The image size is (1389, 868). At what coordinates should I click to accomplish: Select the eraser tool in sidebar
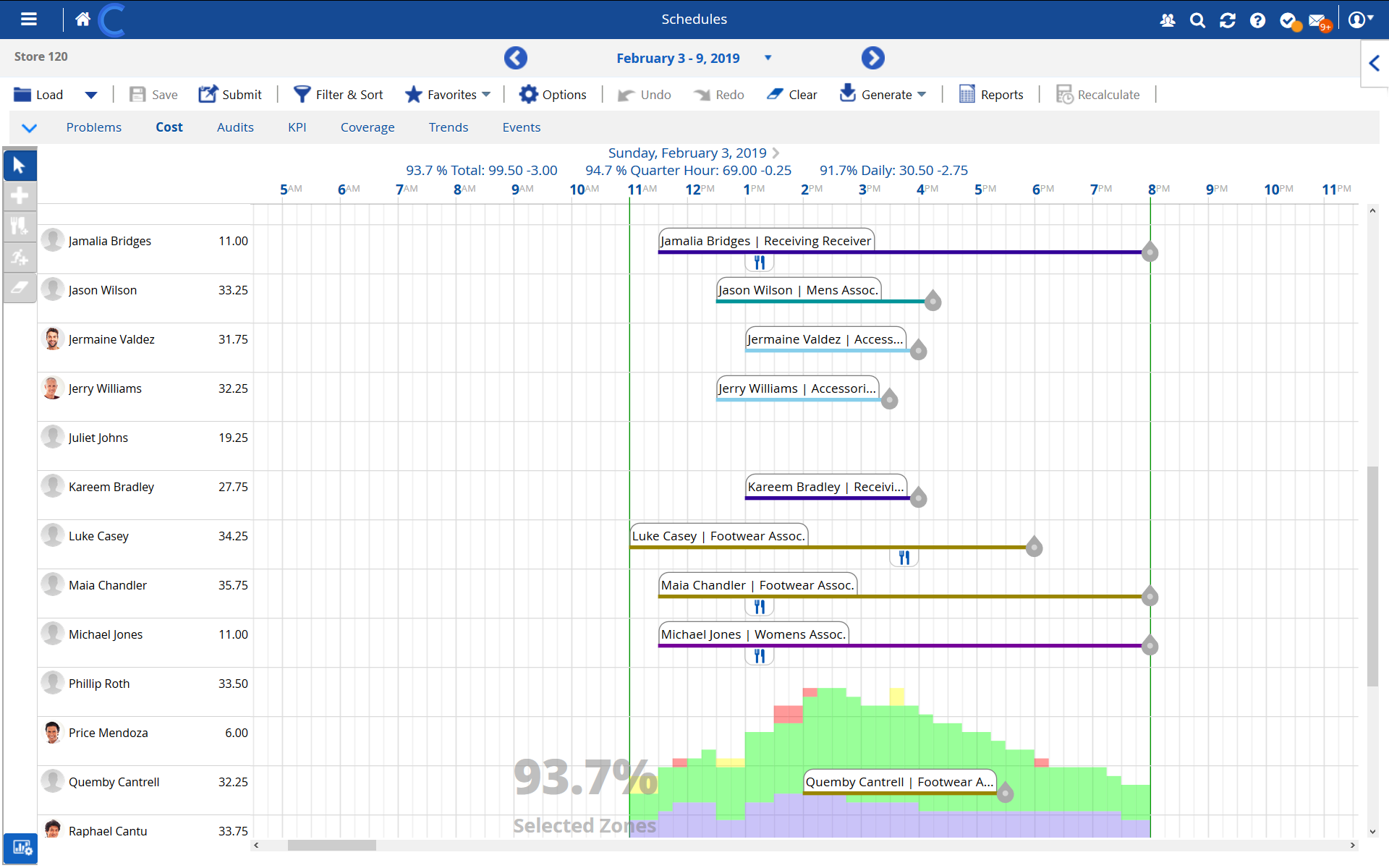(x=20, y=287)
